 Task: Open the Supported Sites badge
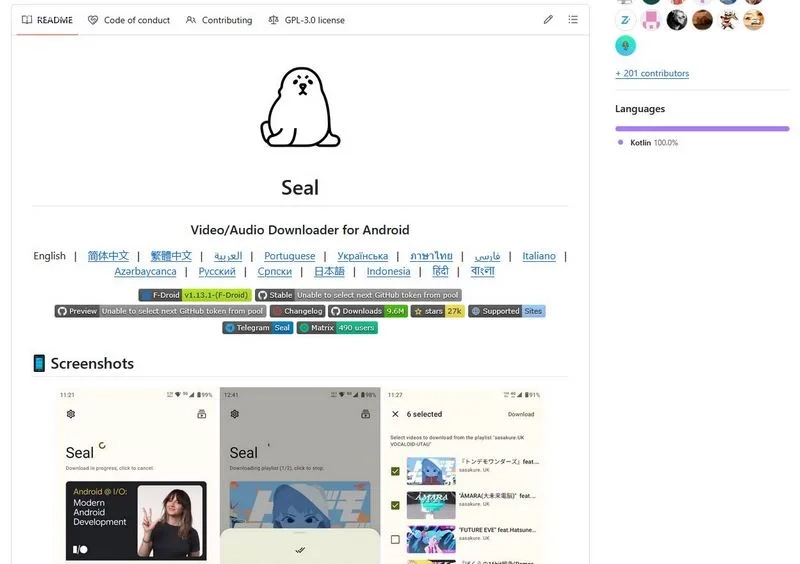(x=507, y=311)
